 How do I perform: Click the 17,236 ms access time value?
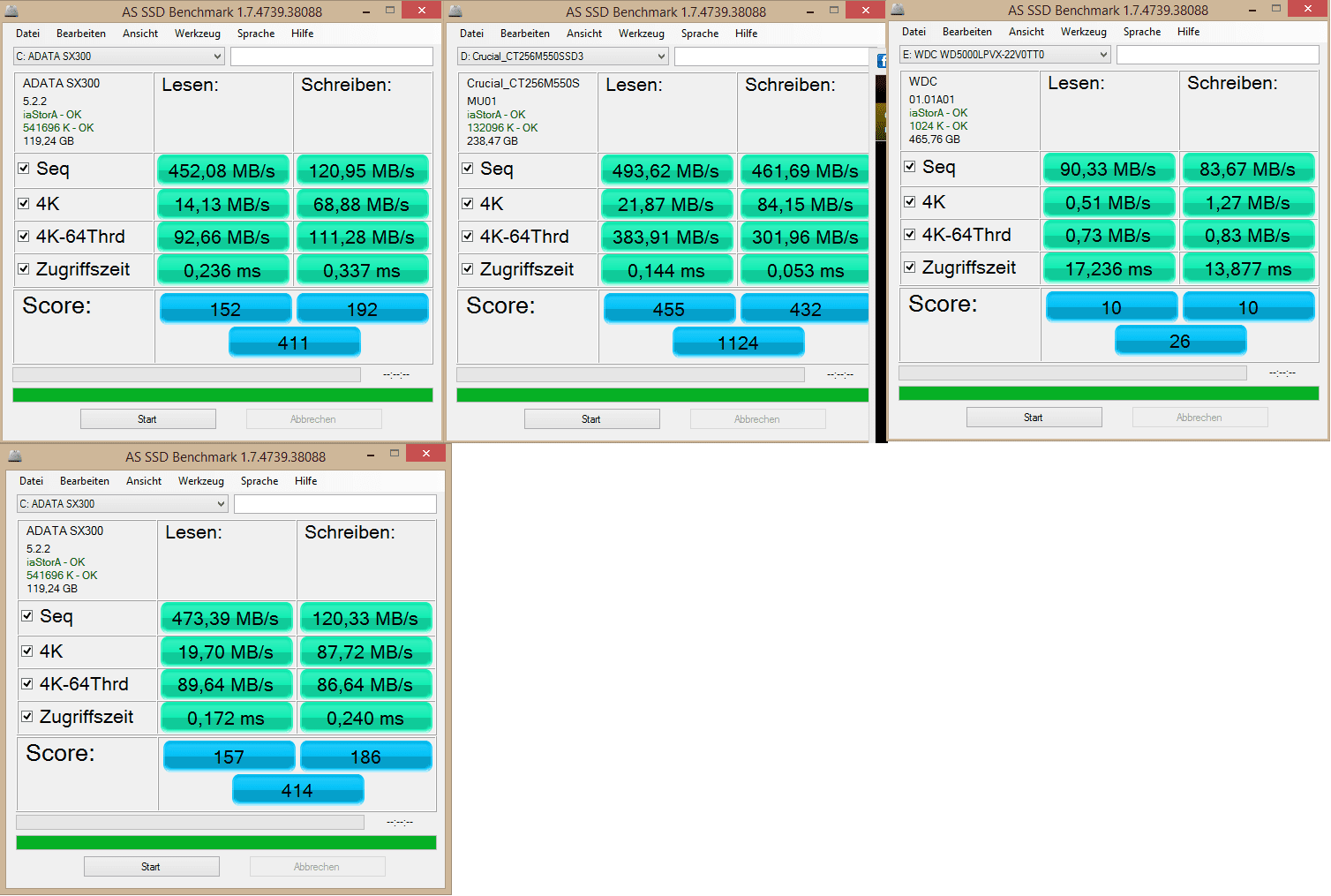pos(1109,268)
